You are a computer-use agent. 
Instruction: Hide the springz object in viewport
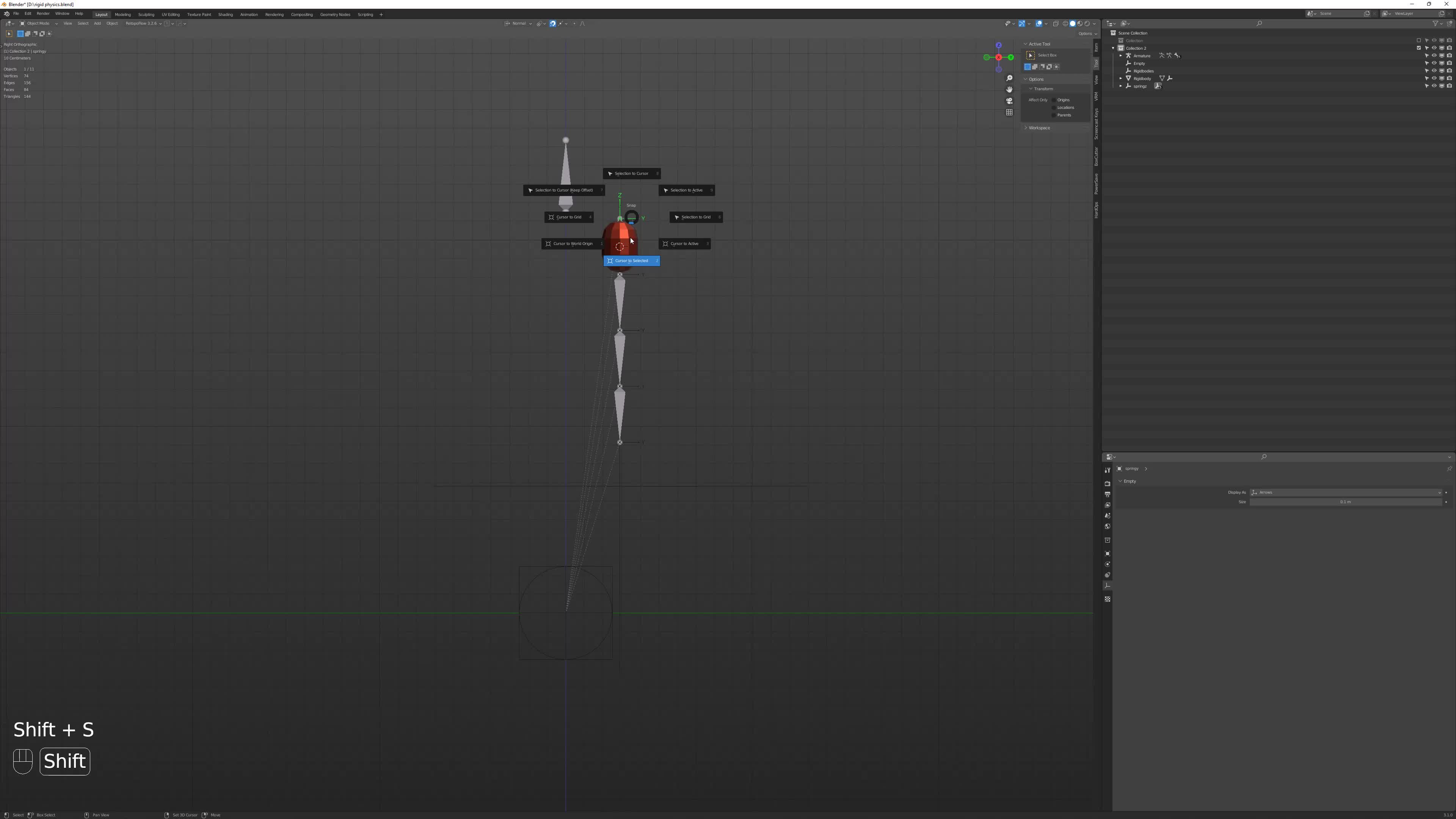[1434, 86]
